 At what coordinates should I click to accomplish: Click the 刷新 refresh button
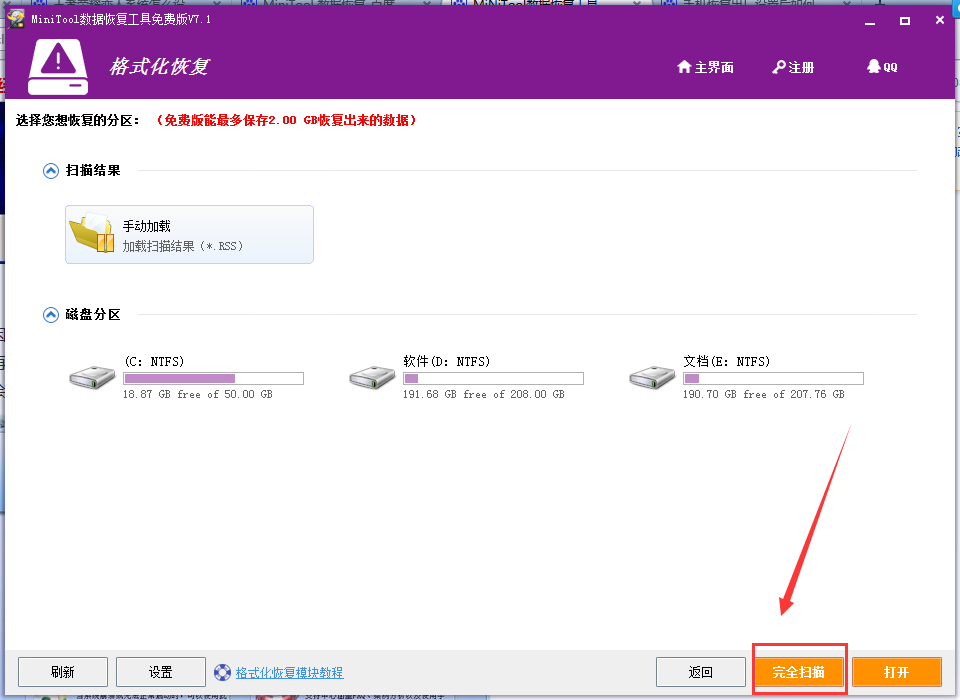pyautogui.click(x=62, y=671)
